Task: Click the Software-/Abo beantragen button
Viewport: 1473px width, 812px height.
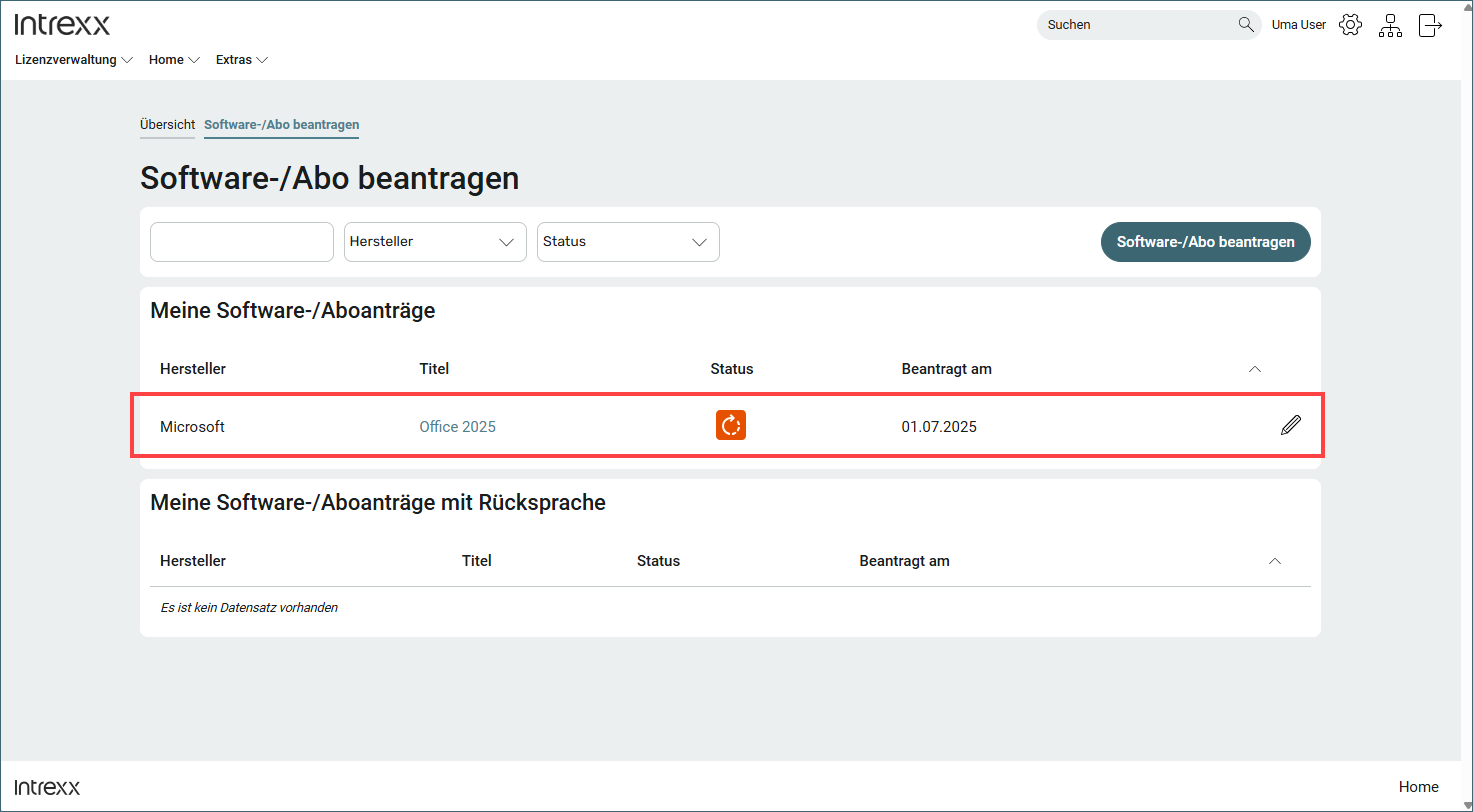Action: pos(1205,242)
